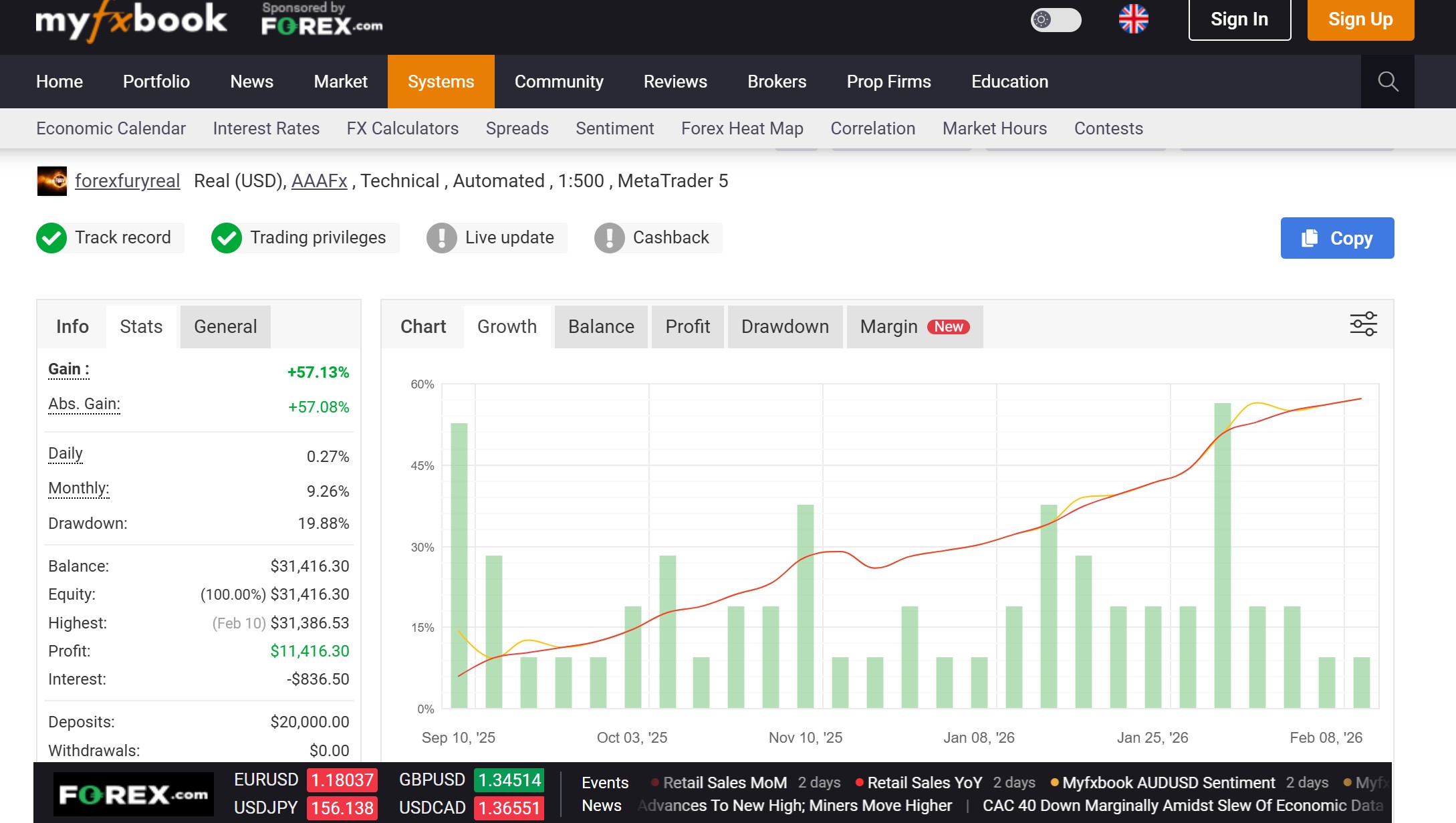Click the EURUSD price 1.18037
The height and width of the screenshot is (823, 1456).
[342, 780]
